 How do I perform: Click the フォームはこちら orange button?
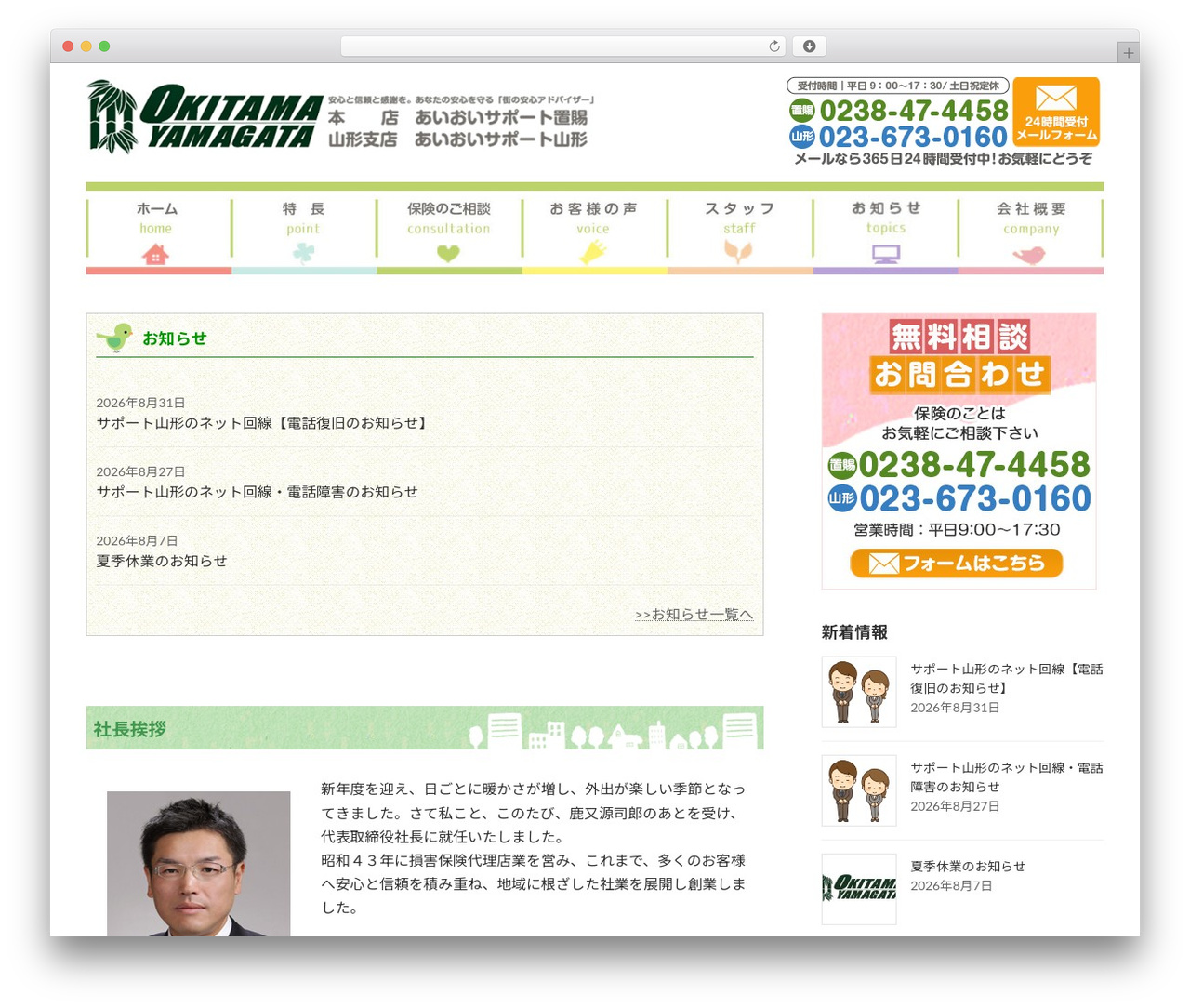(957, 564)
